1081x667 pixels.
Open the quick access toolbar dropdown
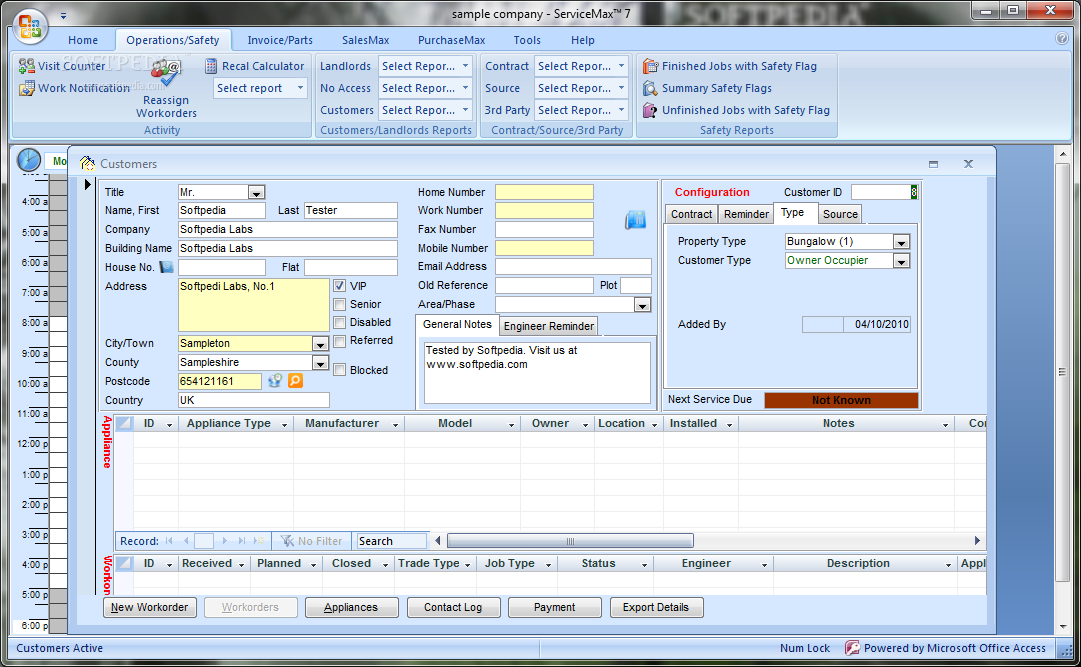[63, 15]
